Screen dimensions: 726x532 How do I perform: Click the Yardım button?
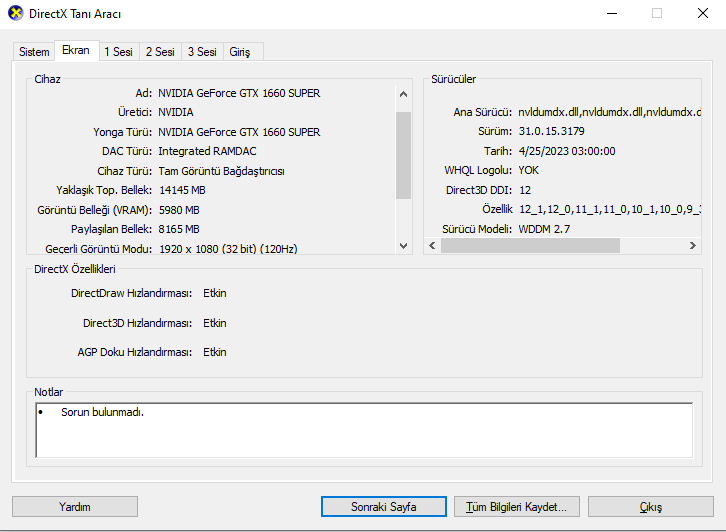[x=75, y=507]
